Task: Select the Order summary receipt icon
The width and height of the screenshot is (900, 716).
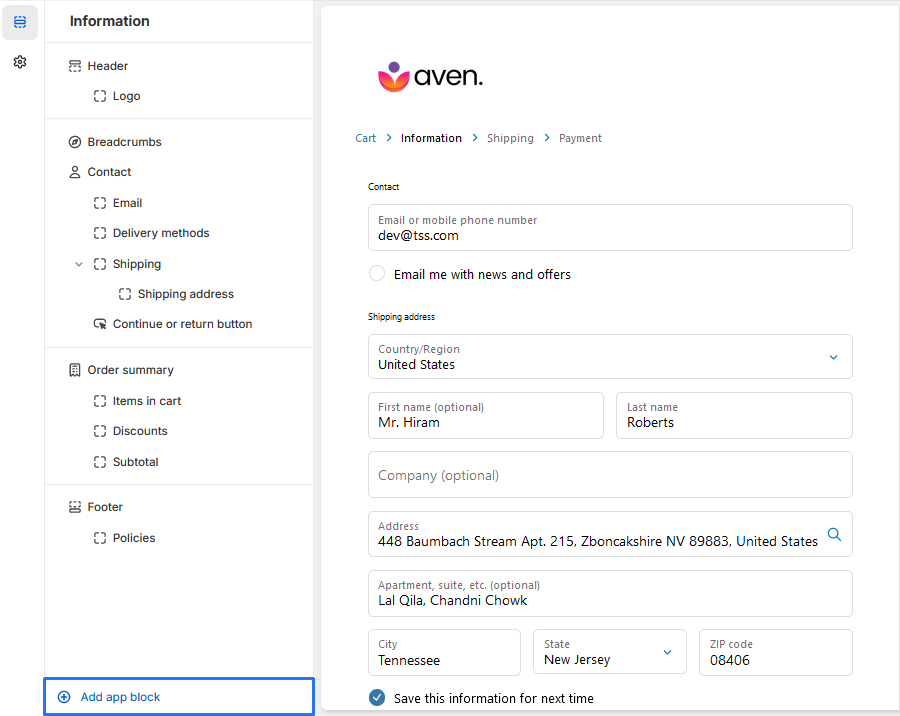Action: (x=75, y=369)
